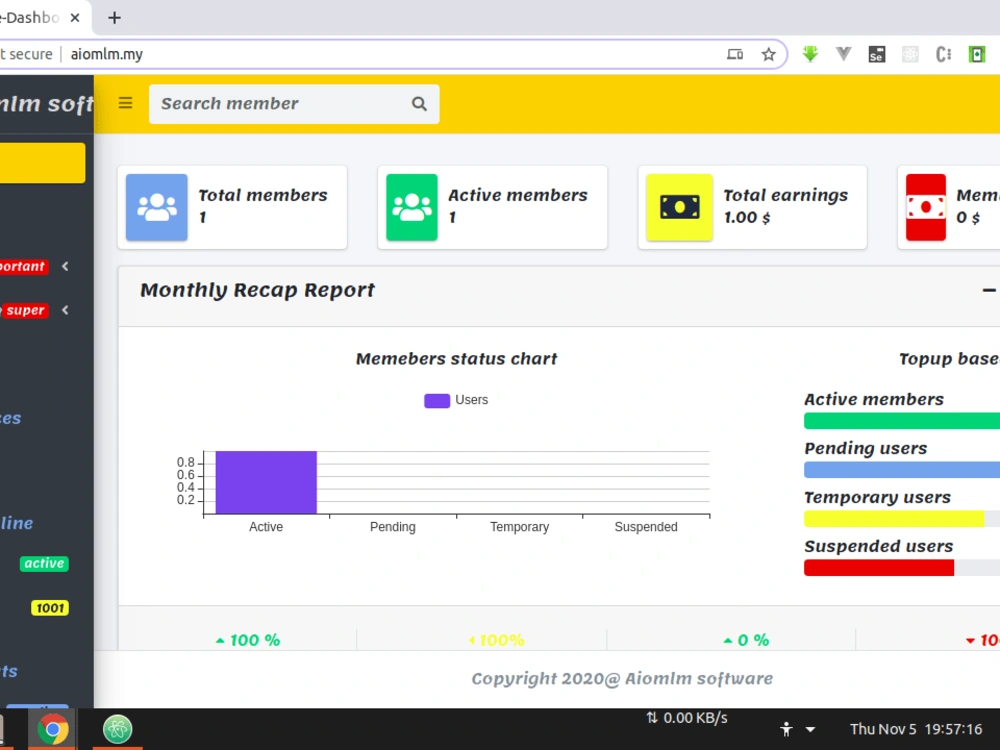Open the system tray dropdown arrow
The width and height of the screenshot is (1000, 750).
coord(811,729)
